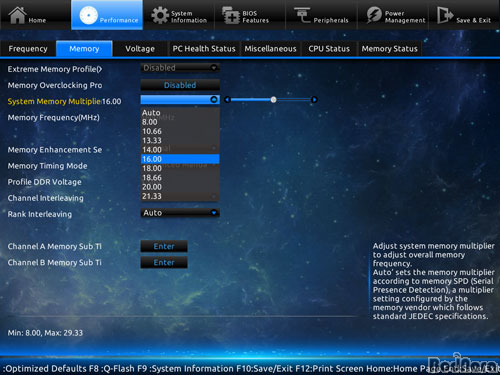Screen dimensions: 500x375
Task: Switch to the Voltage tab
Action: pyautogui.click(x=140, y=49)
